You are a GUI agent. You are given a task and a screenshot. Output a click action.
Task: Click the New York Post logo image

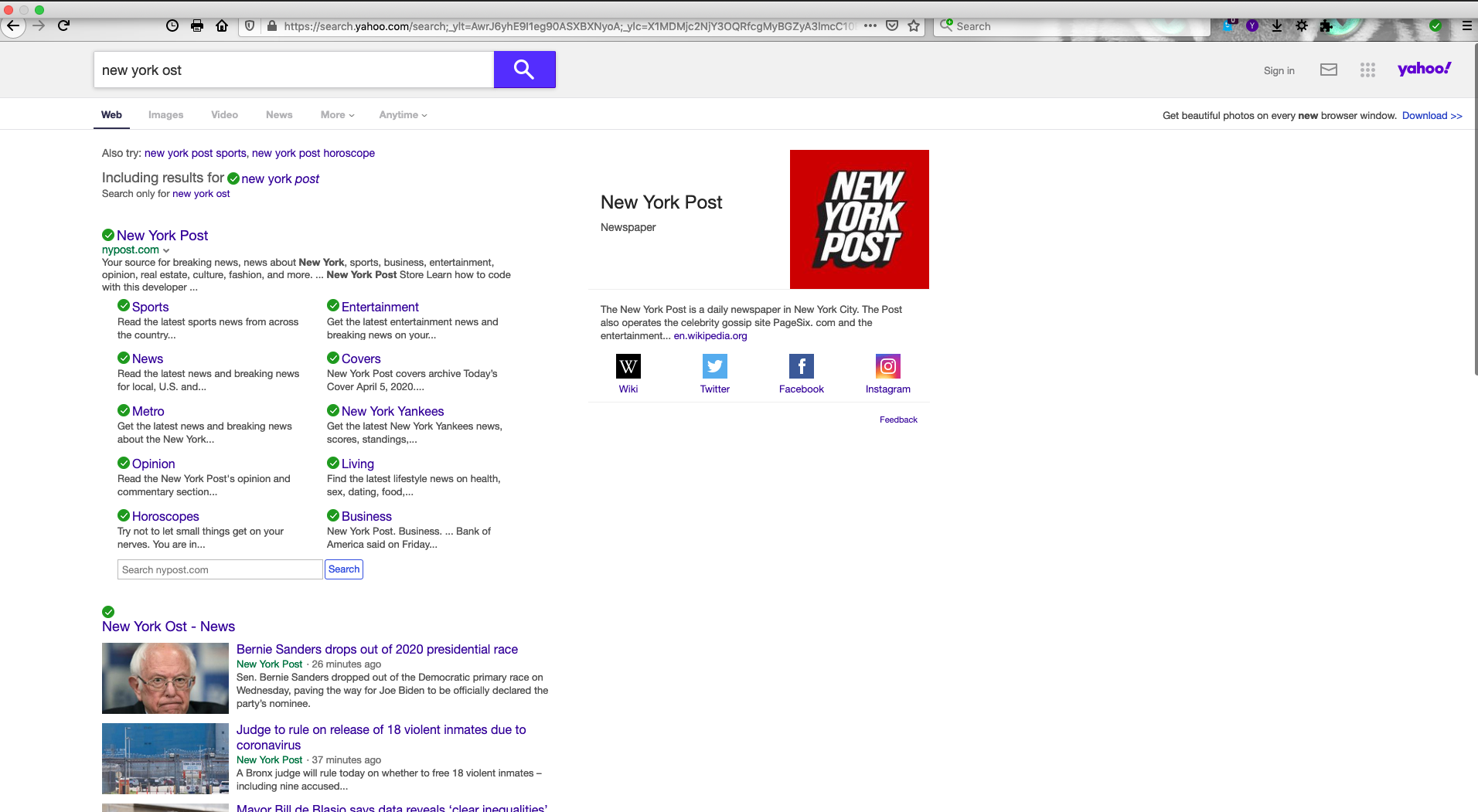tap(860, 219)
